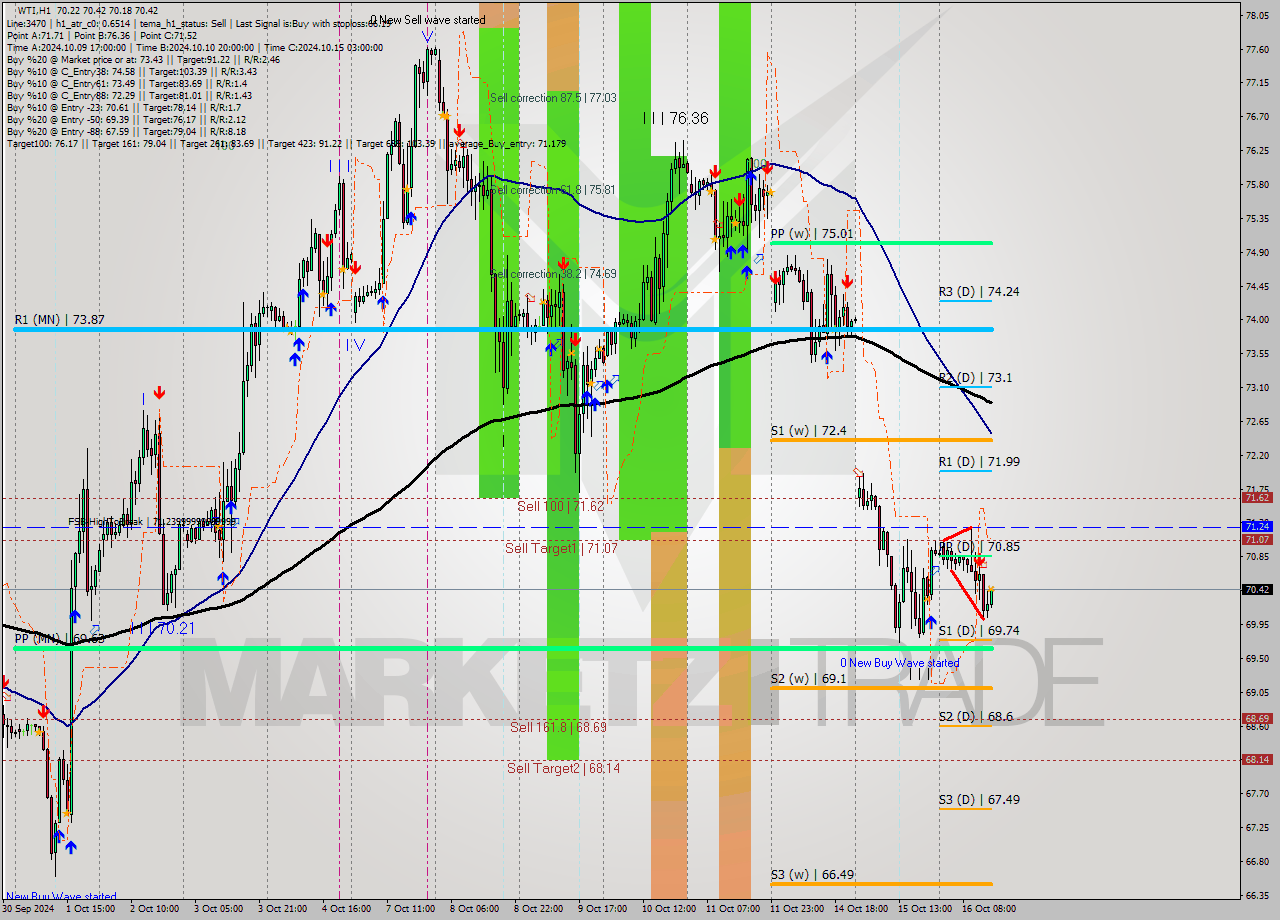Select '11 Oct 23:00' on the time axis
1280x920 pixels.
tap(796, 909)
